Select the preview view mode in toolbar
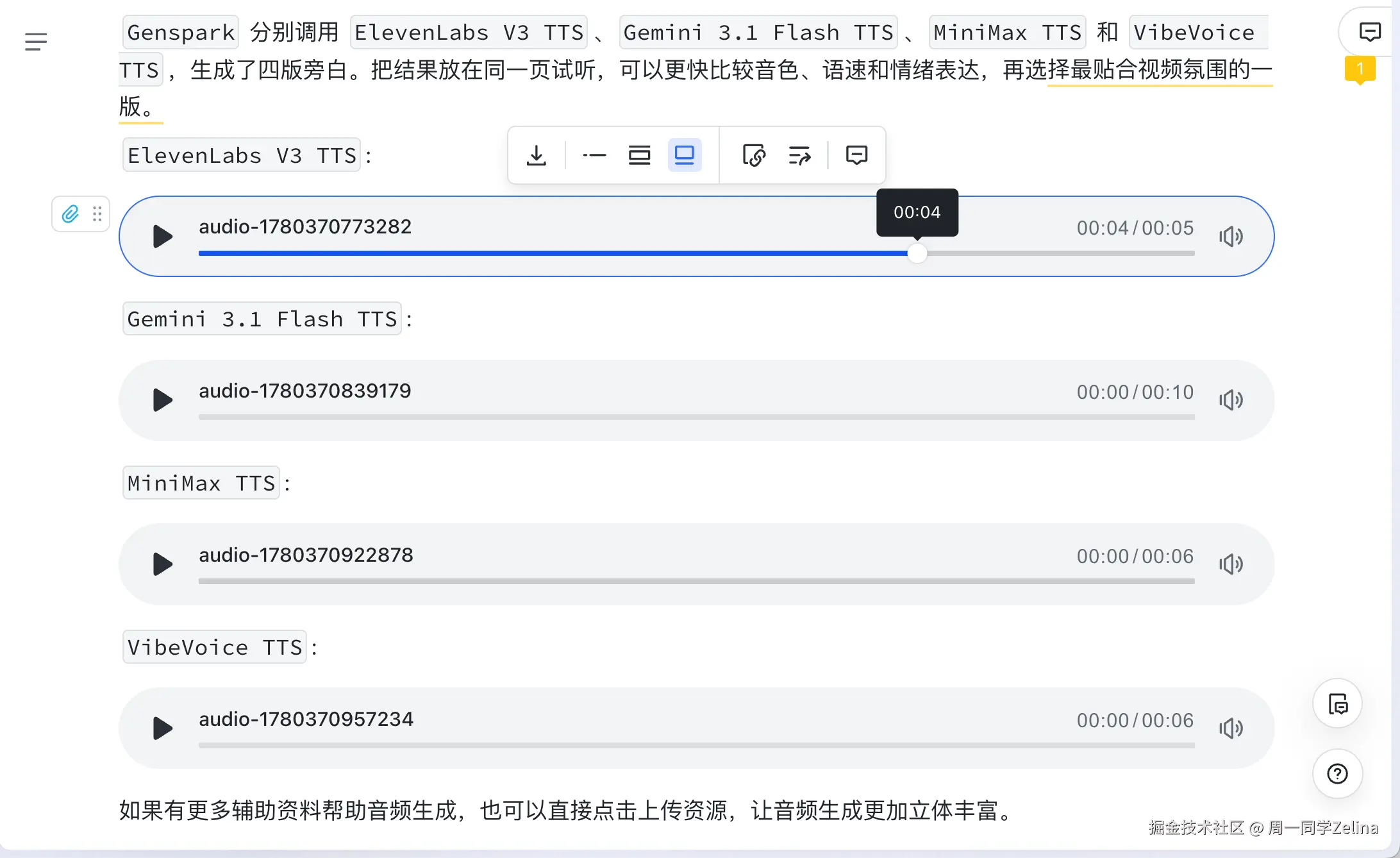The image size is (1400, 858). pyautogui.click(x=685, y=155)
